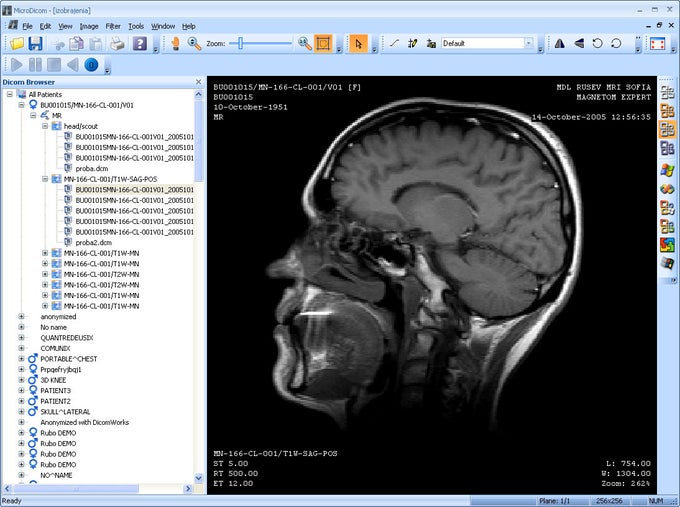The image size is (680, 507).
Task: Click the Fit to window zoom icon
Action: (x=323, y=44)
